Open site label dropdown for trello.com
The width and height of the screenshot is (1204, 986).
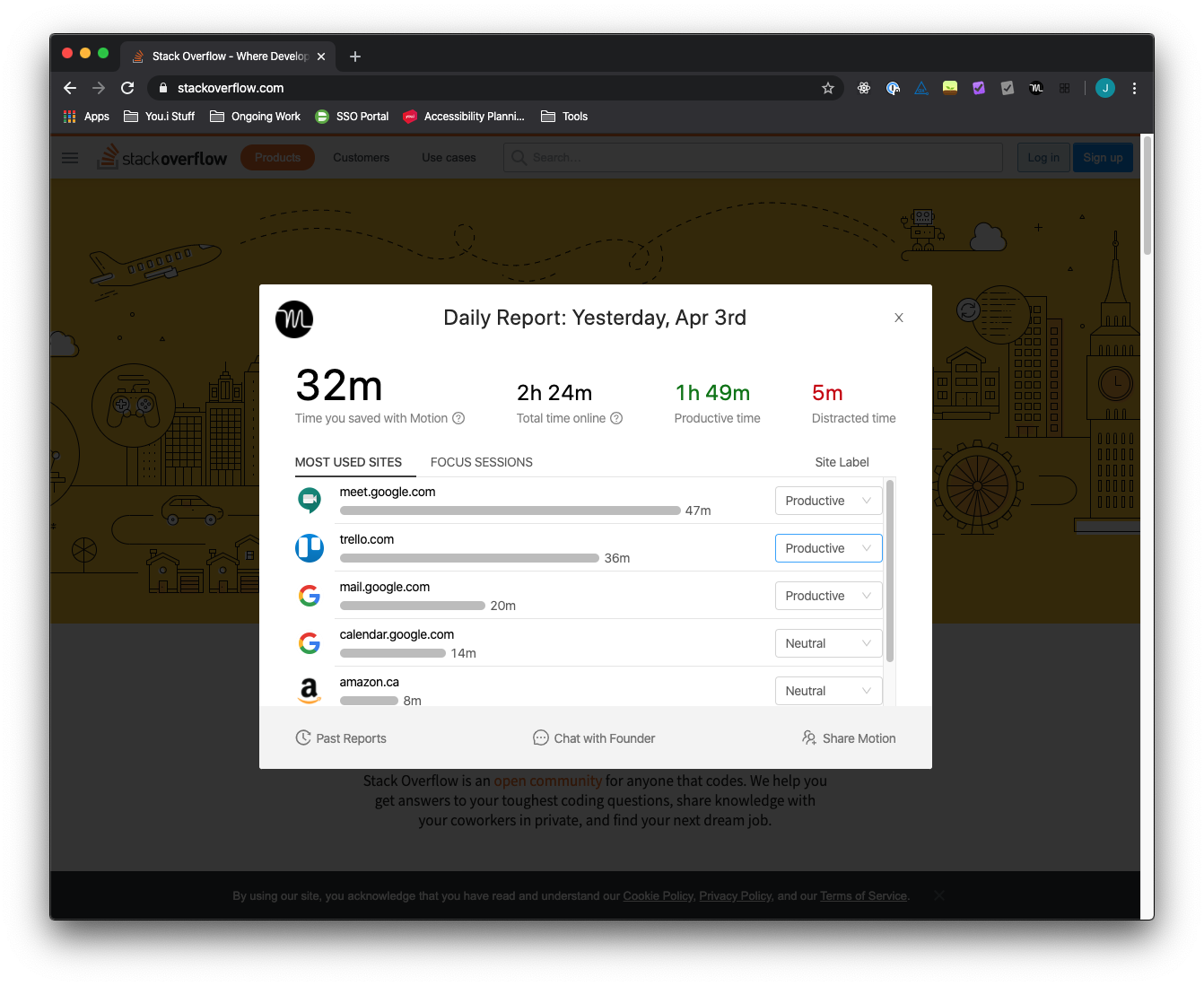coord(827,548)
